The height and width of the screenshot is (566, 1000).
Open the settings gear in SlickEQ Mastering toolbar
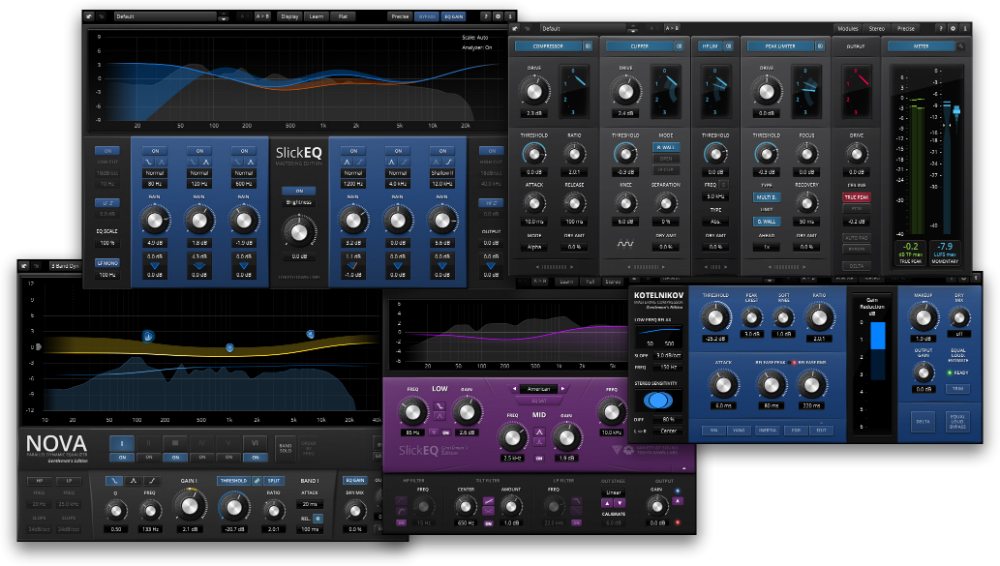(498, 17)
